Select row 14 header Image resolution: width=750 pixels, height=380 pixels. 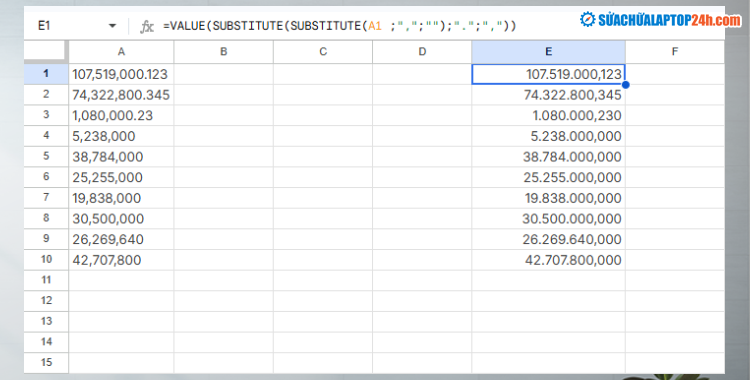pos(46,342)
